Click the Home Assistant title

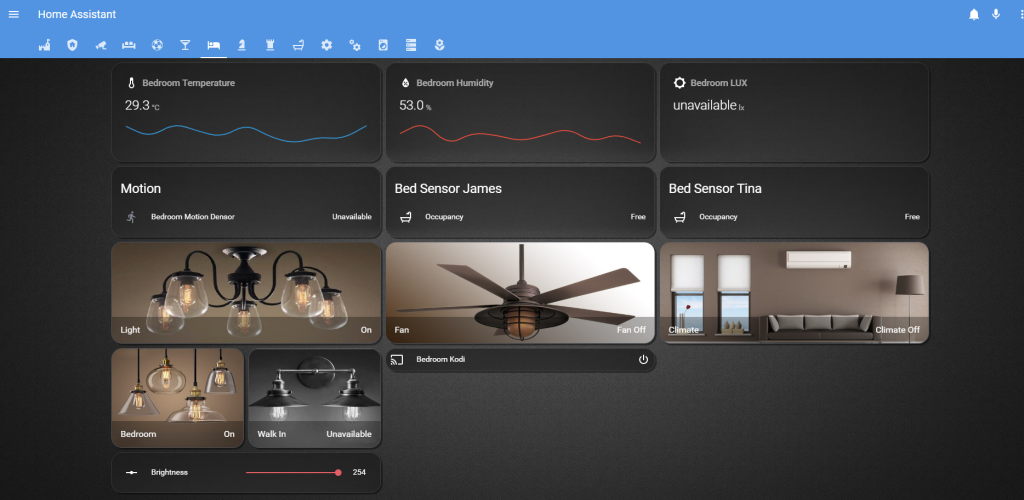(x=77, y=14)
